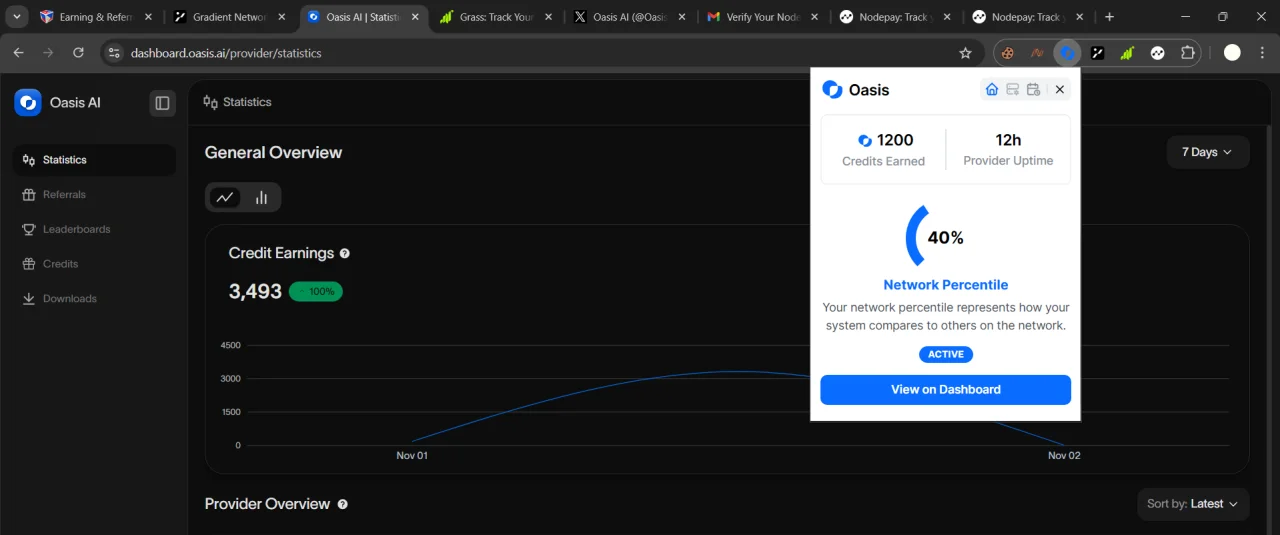Image resolution: width=1280 pixels, height=535 pixels.
Task: Click the Oasis logo in popup header
Action: [x=832, y=90]
